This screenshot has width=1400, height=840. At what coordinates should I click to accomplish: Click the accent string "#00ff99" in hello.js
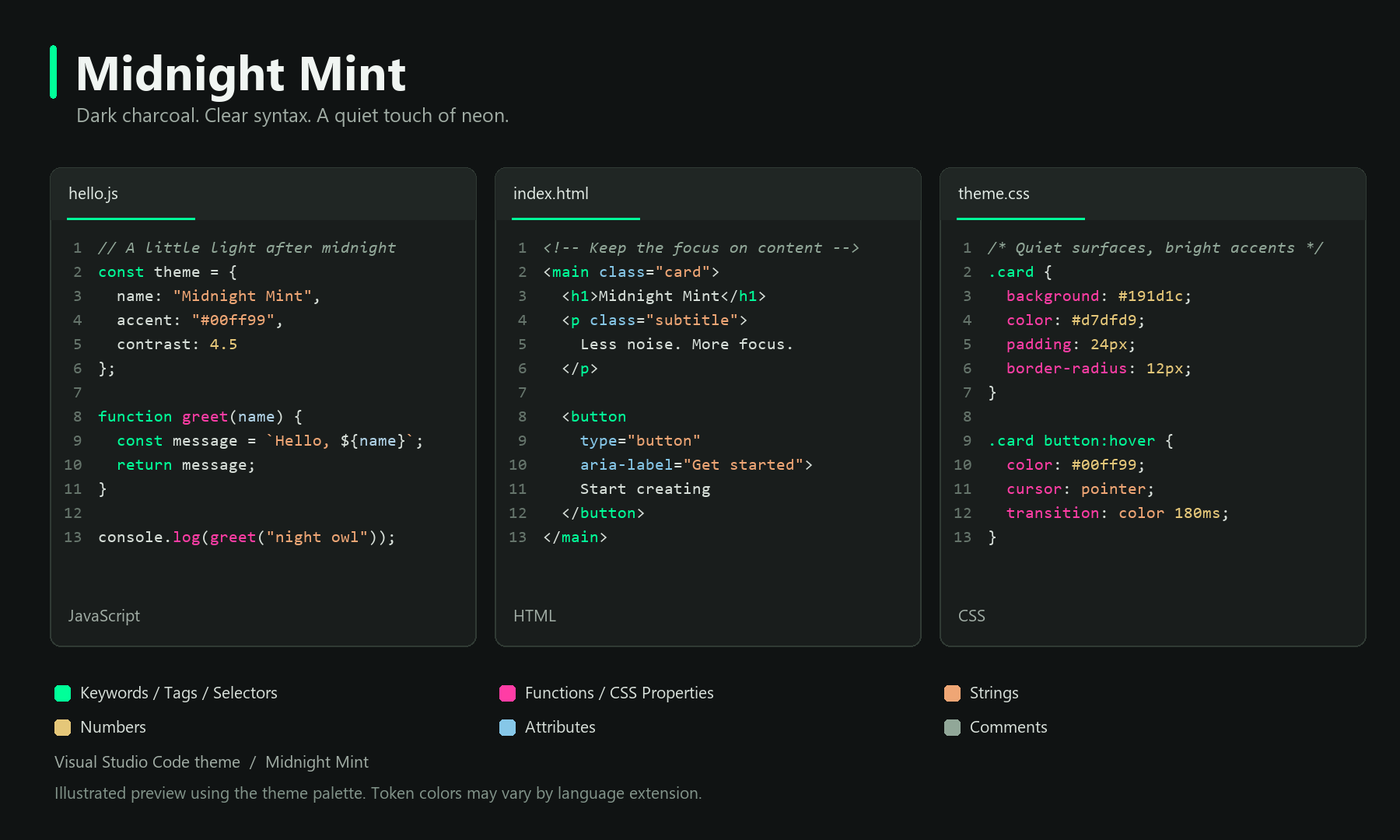click(x=233, y=320)
